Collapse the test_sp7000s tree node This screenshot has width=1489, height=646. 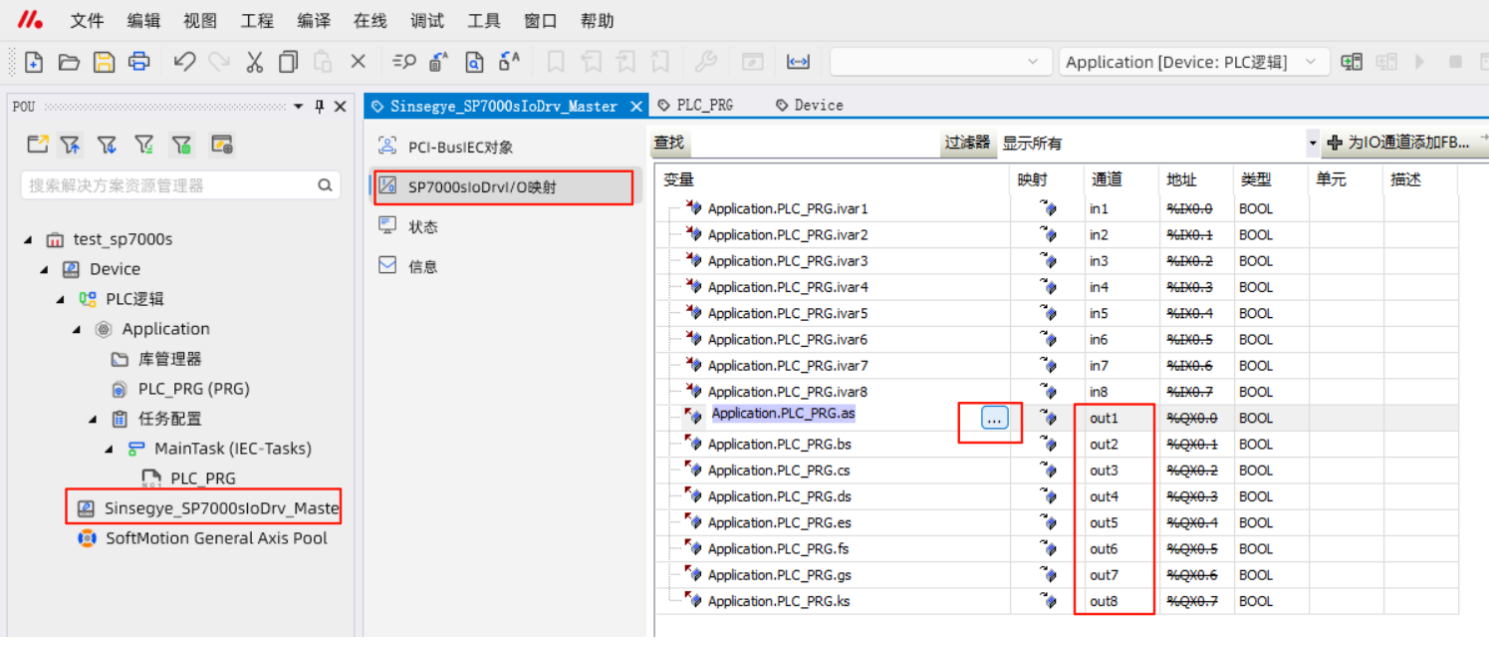click(x=28, y=239)
